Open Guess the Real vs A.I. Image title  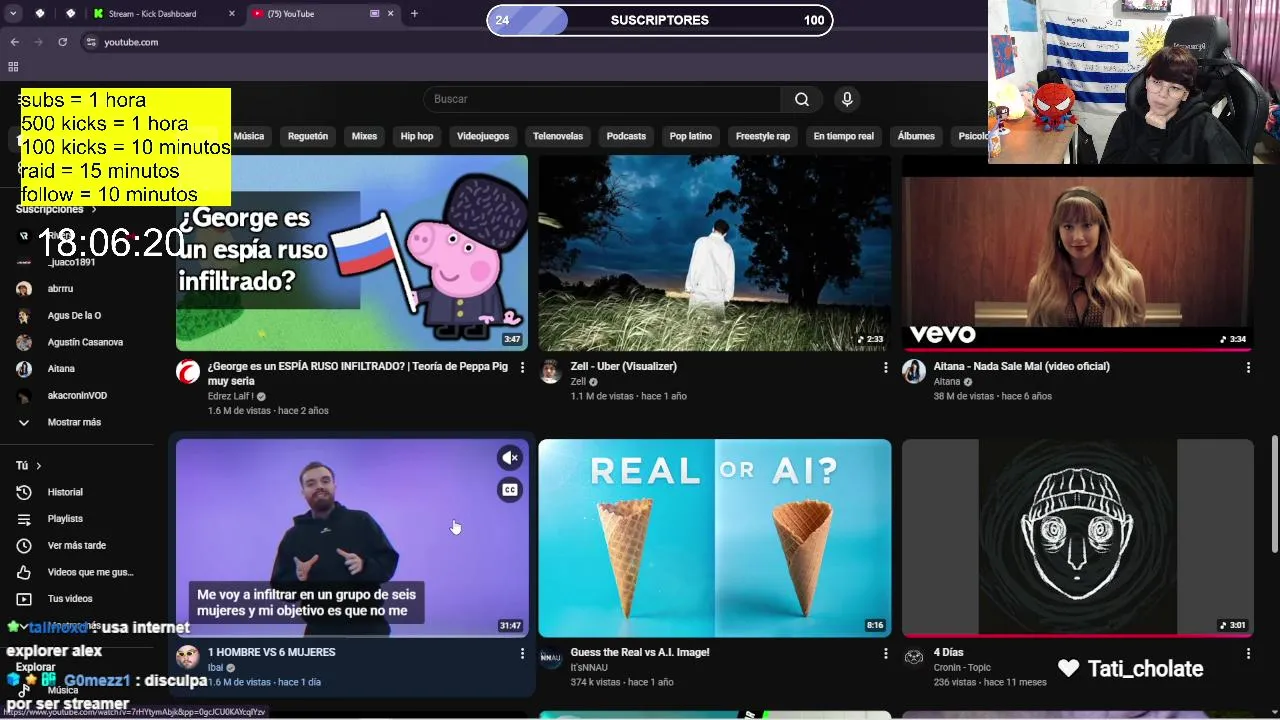[x=640, y=652]
